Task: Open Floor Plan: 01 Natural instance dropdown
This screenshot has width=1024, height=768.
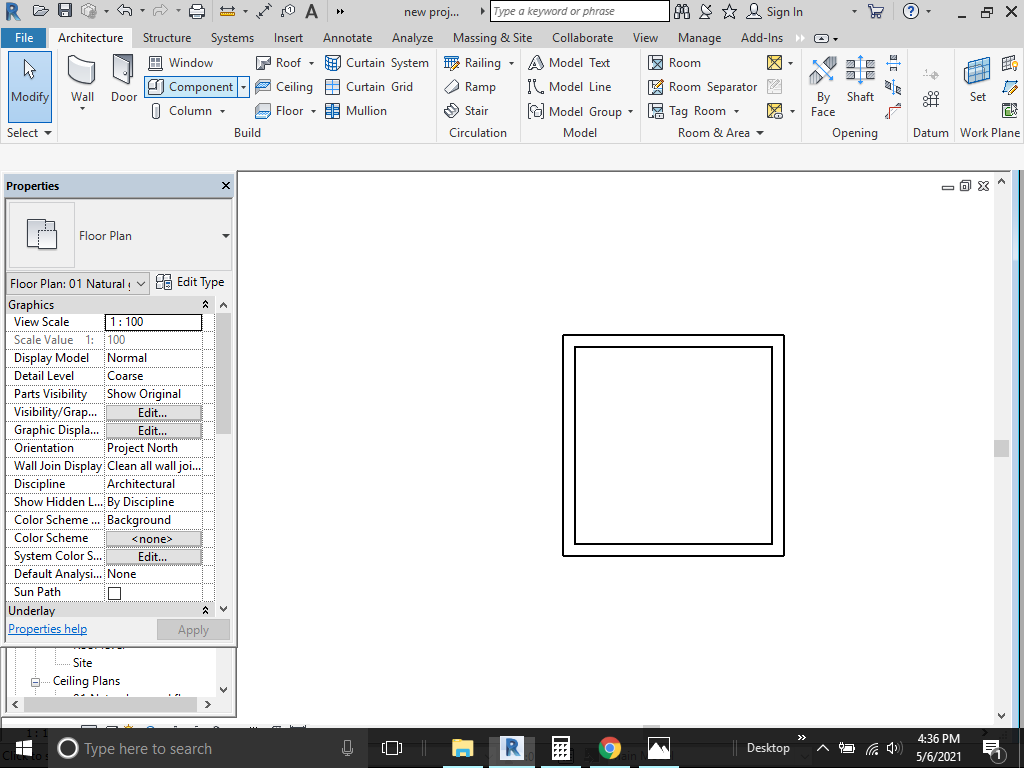Action: tap(140, 283)
